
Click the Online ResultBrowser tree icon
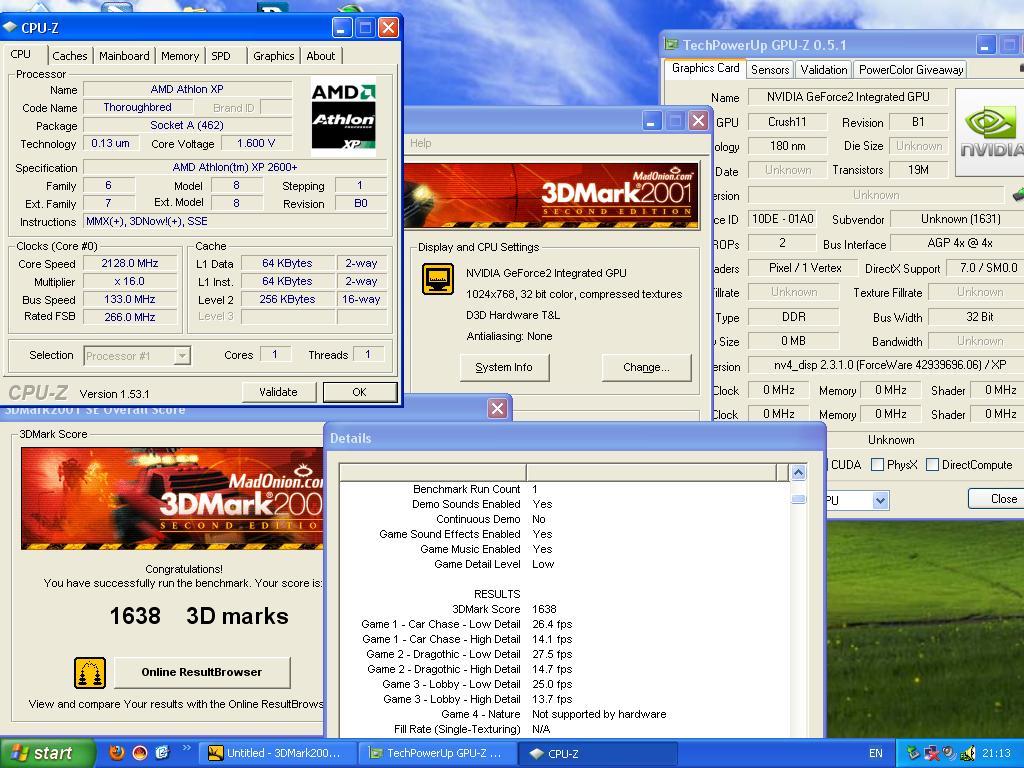[x=90, y=673]
